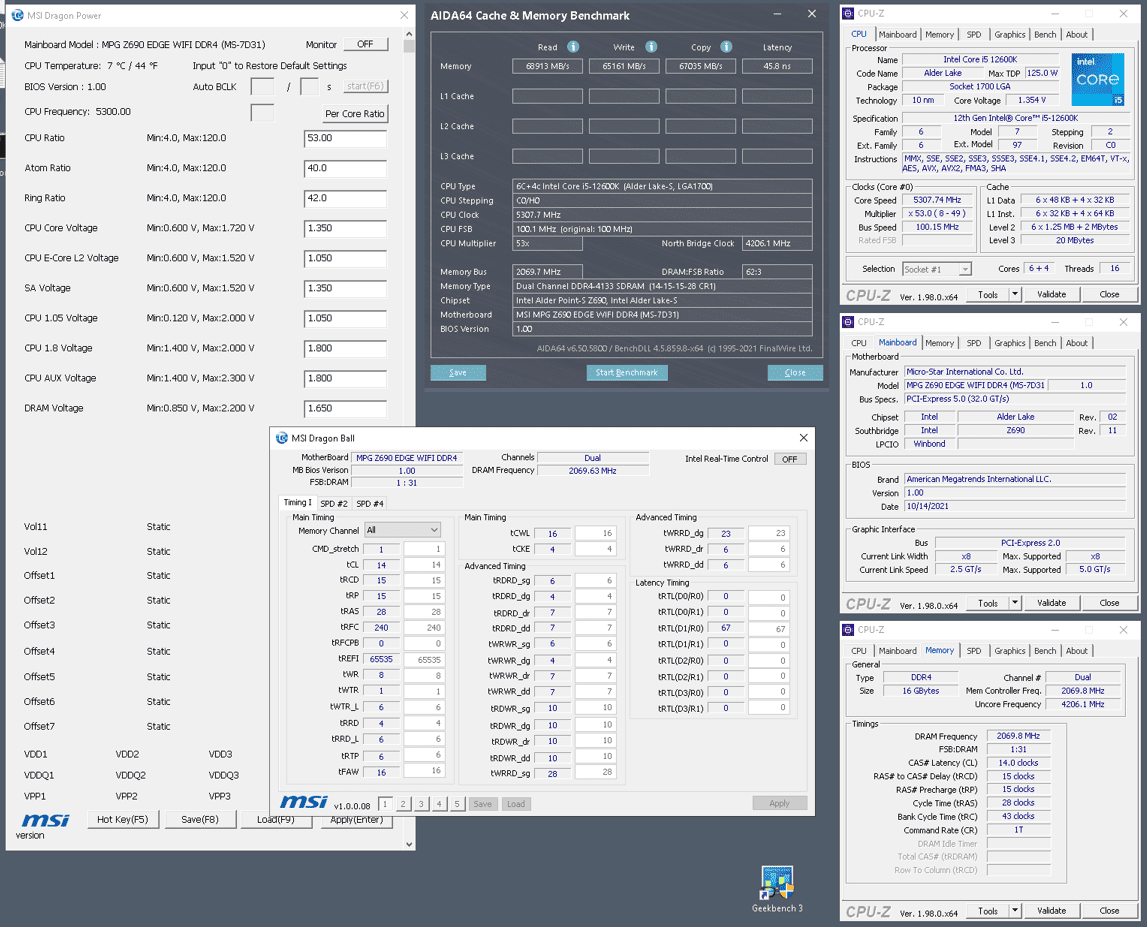Click Core Speed 5307.74 MHz in CPU-Z
The image size is (1147, 927).
(x=937, y=200)
